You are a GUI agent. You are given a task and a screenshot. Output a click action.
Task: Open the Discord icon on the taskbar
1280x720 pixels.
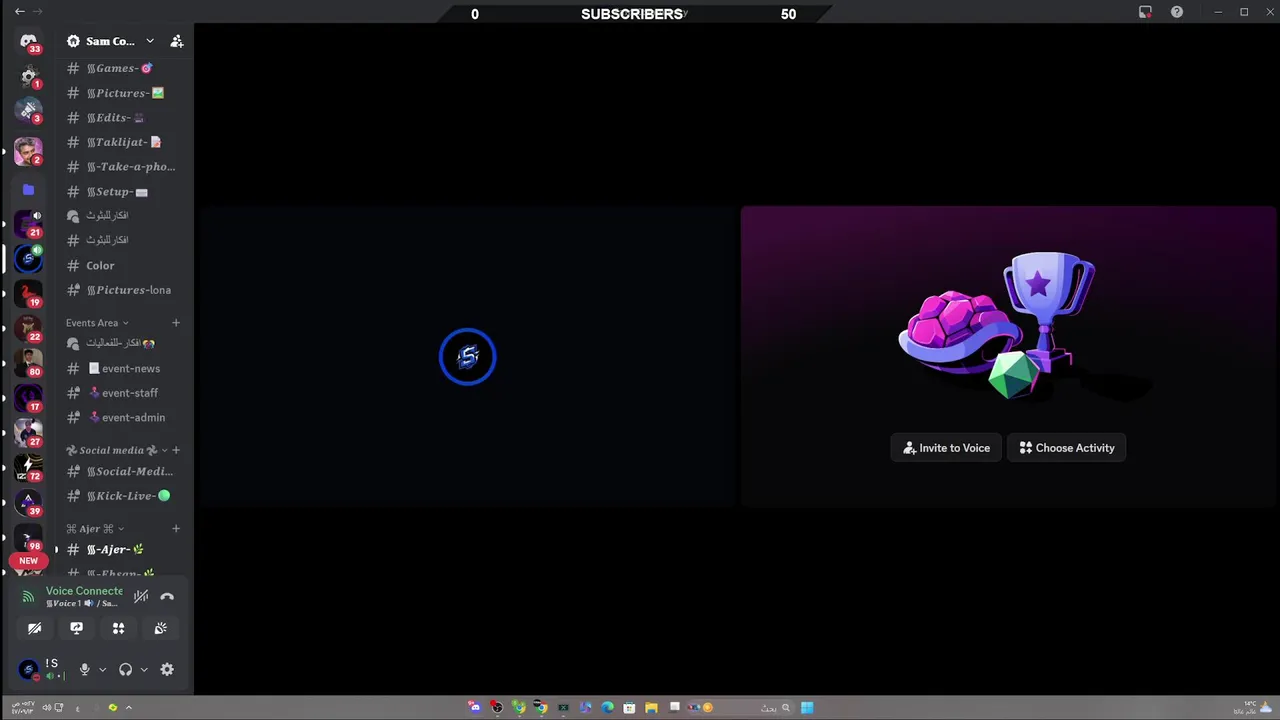tap(474, 707)
